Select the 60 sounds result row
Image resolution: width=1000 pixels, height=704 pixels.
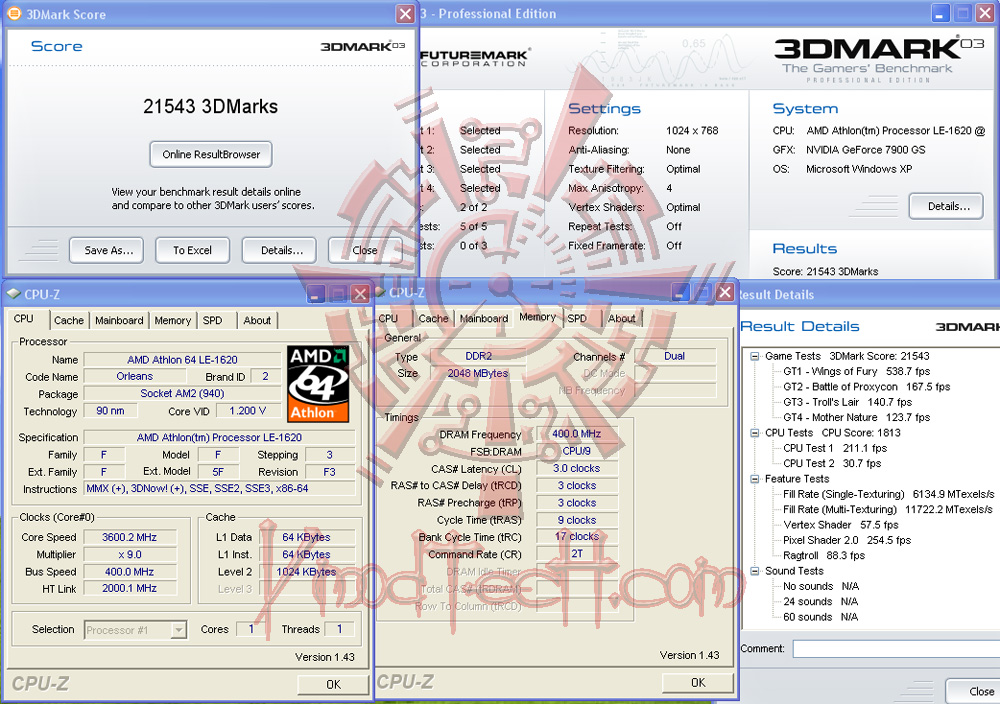pos(821,617)
